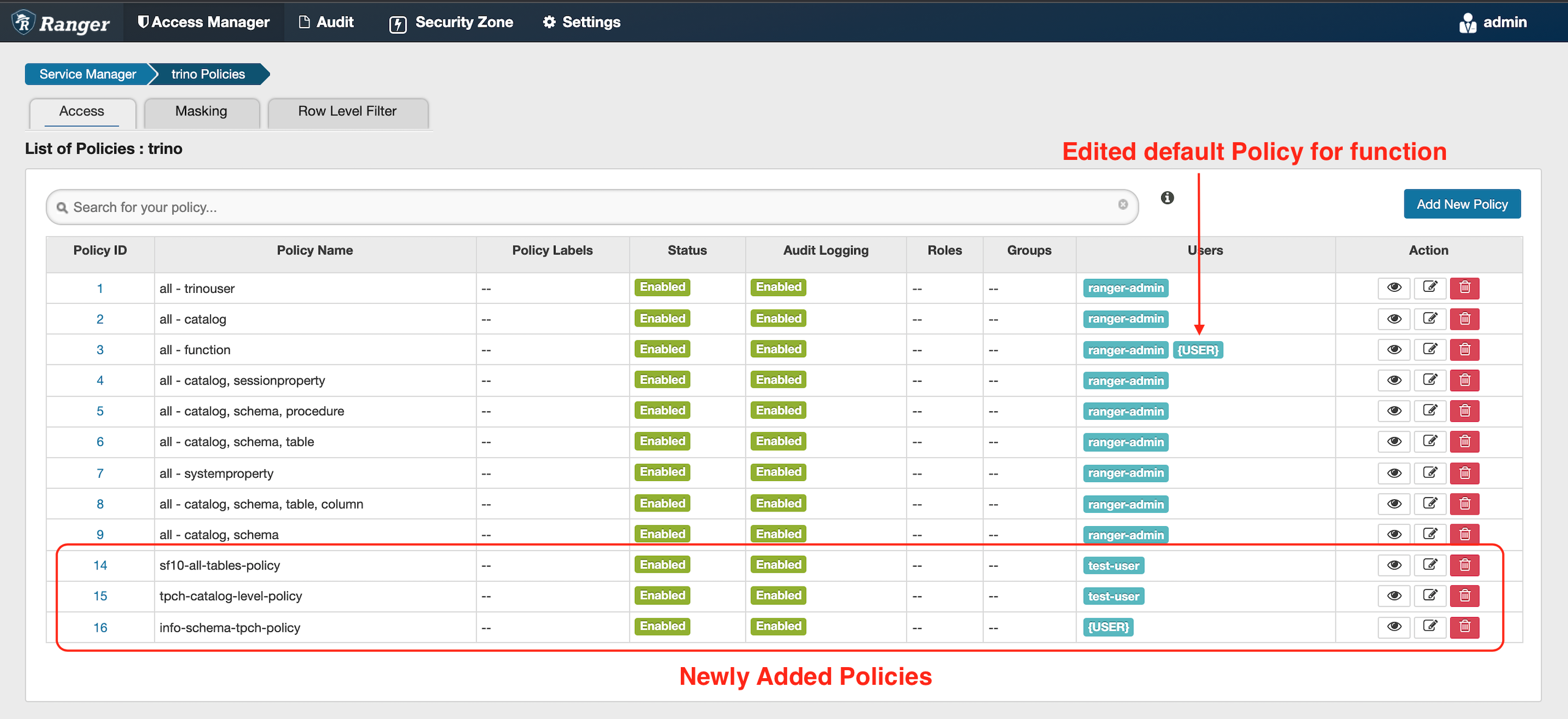View the all - systemproperty policy
Screen dimensions: 1568x719
(x=1393, y=473)
